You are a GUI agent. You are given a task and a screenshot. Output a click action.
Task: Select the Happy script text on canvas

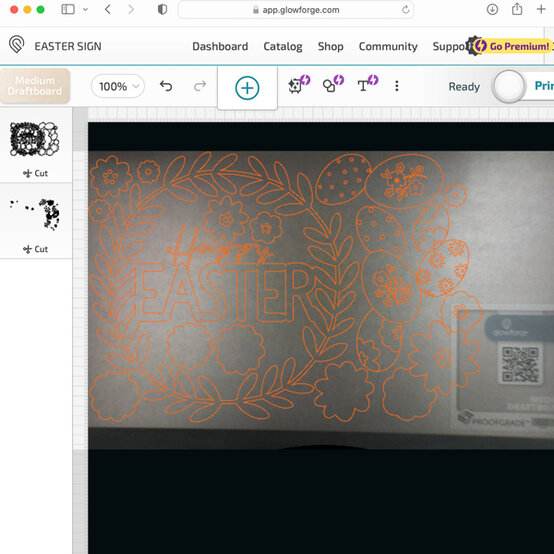tap(219, 247)
